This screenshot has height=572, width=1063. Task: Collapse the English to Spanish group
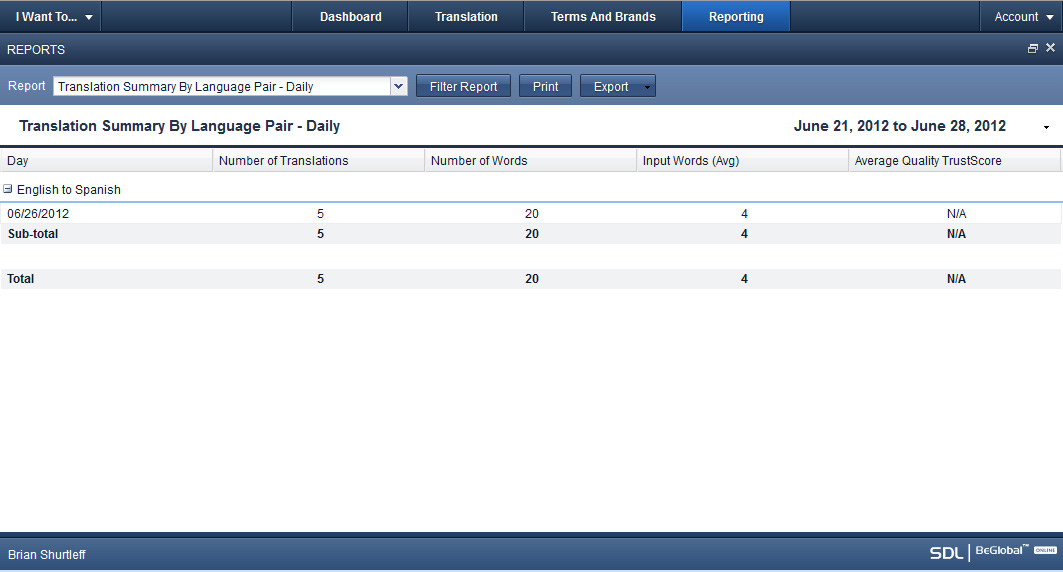(x=8, y=189)
